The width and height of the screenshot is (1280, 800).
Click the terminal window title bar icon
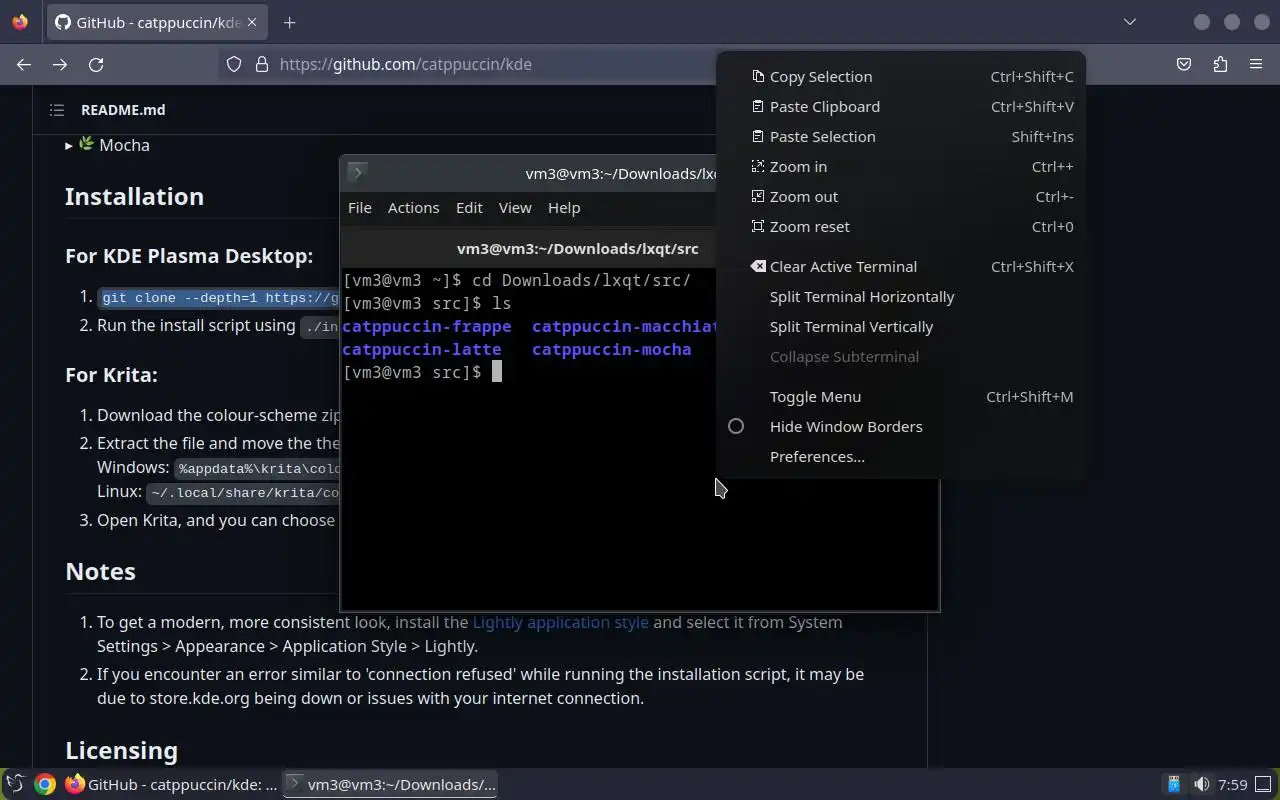[x=357, y=172]
